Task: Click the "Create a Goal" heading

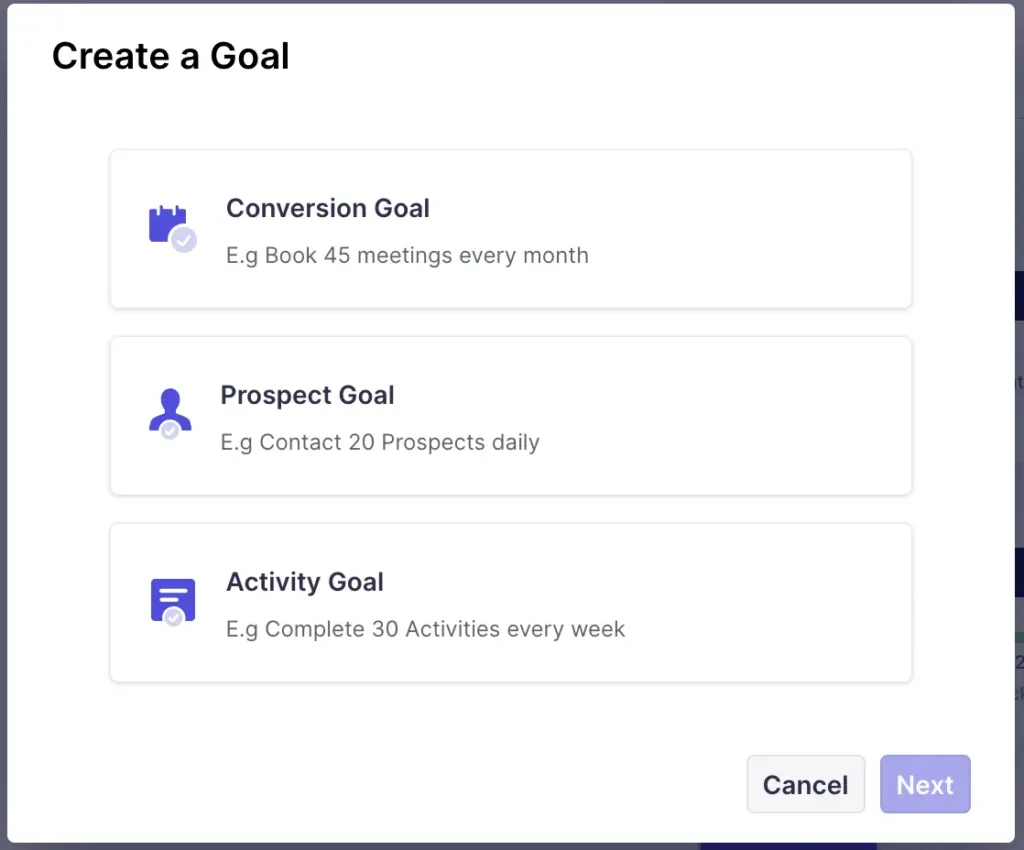Action: (170, 56)
